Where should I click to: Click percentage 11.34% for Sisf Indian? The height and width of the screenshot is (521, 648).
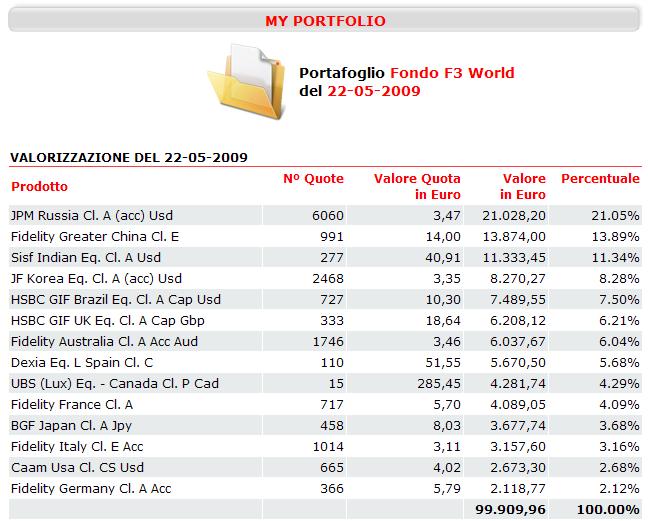pyautogui.click(x=615, y=258)
